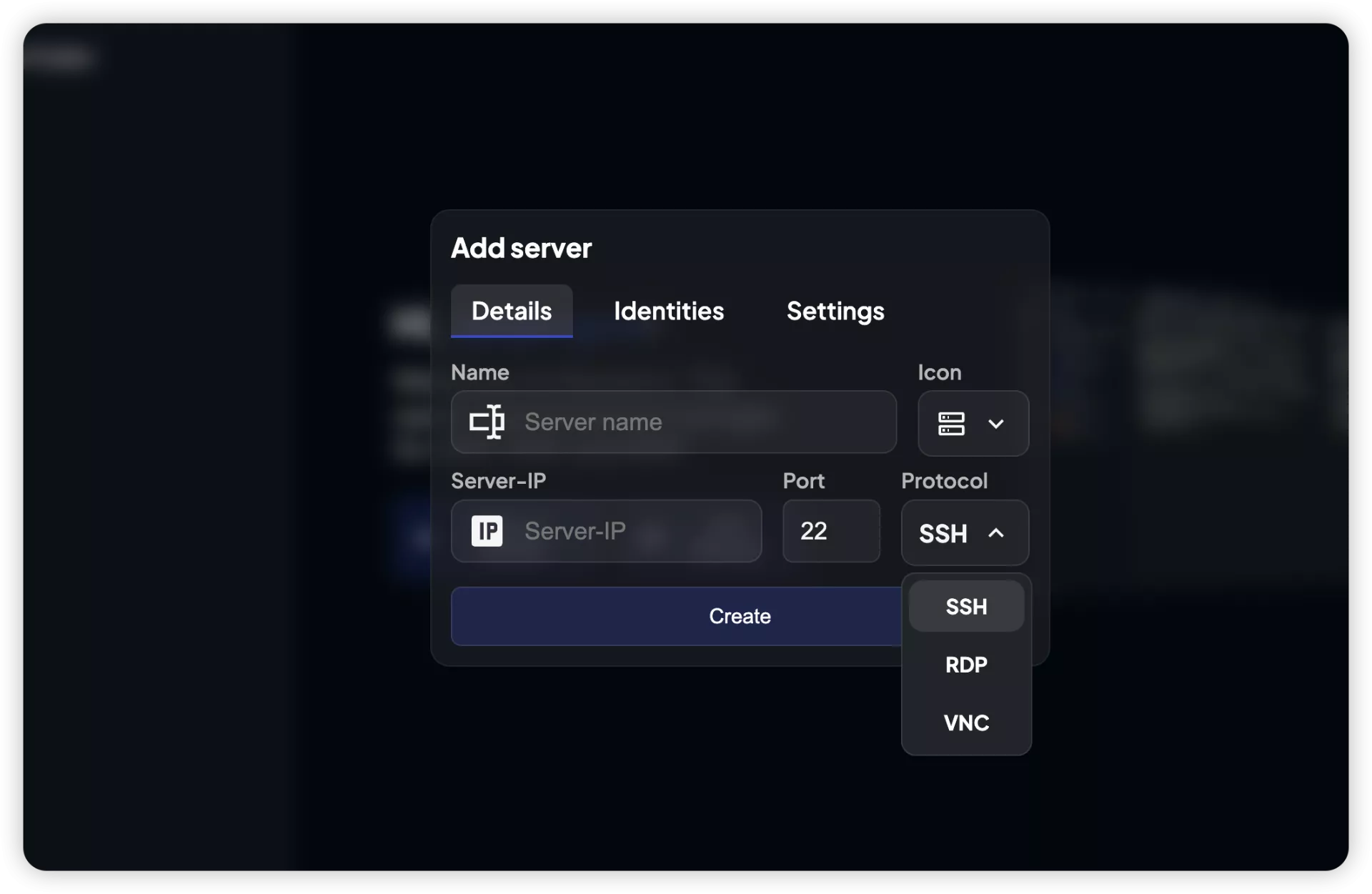Select RDP from the protocol list
The width and height of the screenshot is (1372, 894).
click(x=966, y=665)
